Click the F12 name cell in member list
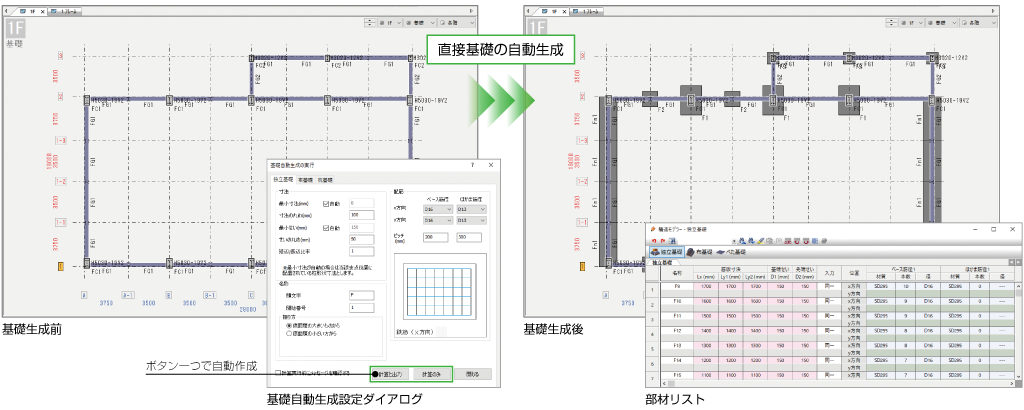Image resolution: width=1024 pixels, height=410 pixels. click(677, 331)
